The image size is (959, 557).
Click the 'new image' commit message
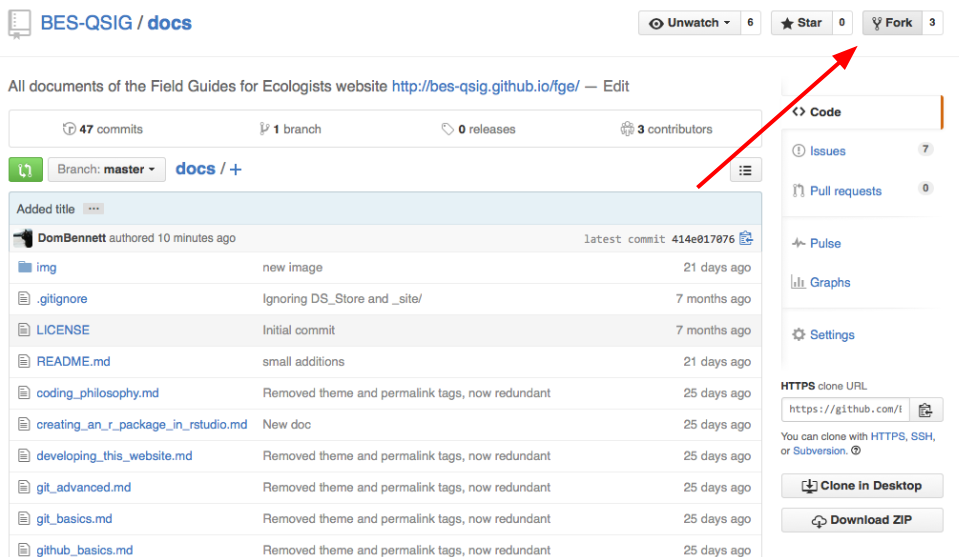point(292,267)
